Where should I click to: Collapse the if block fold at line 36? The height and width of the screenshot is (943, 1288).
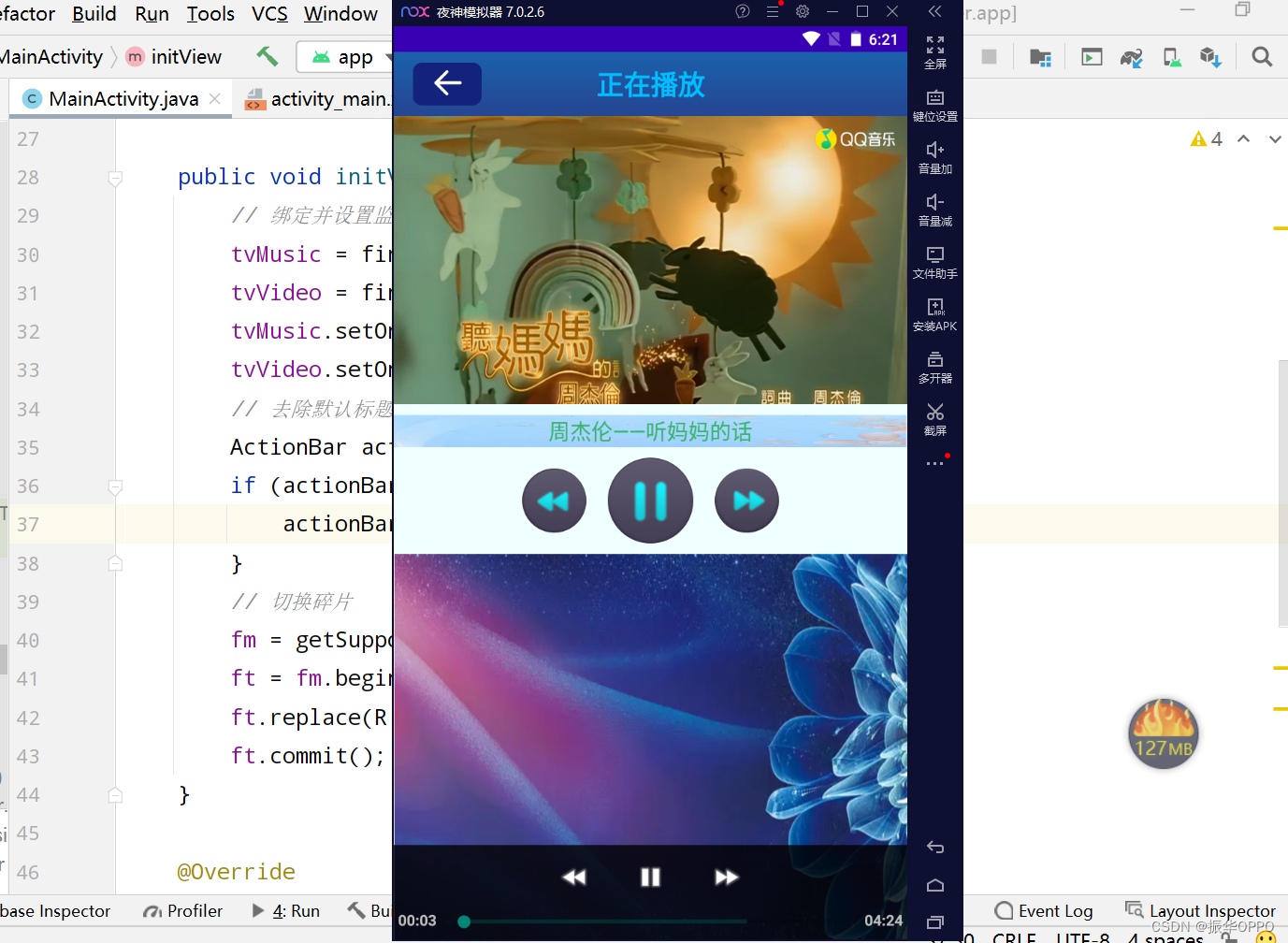[x=115, y=486]
